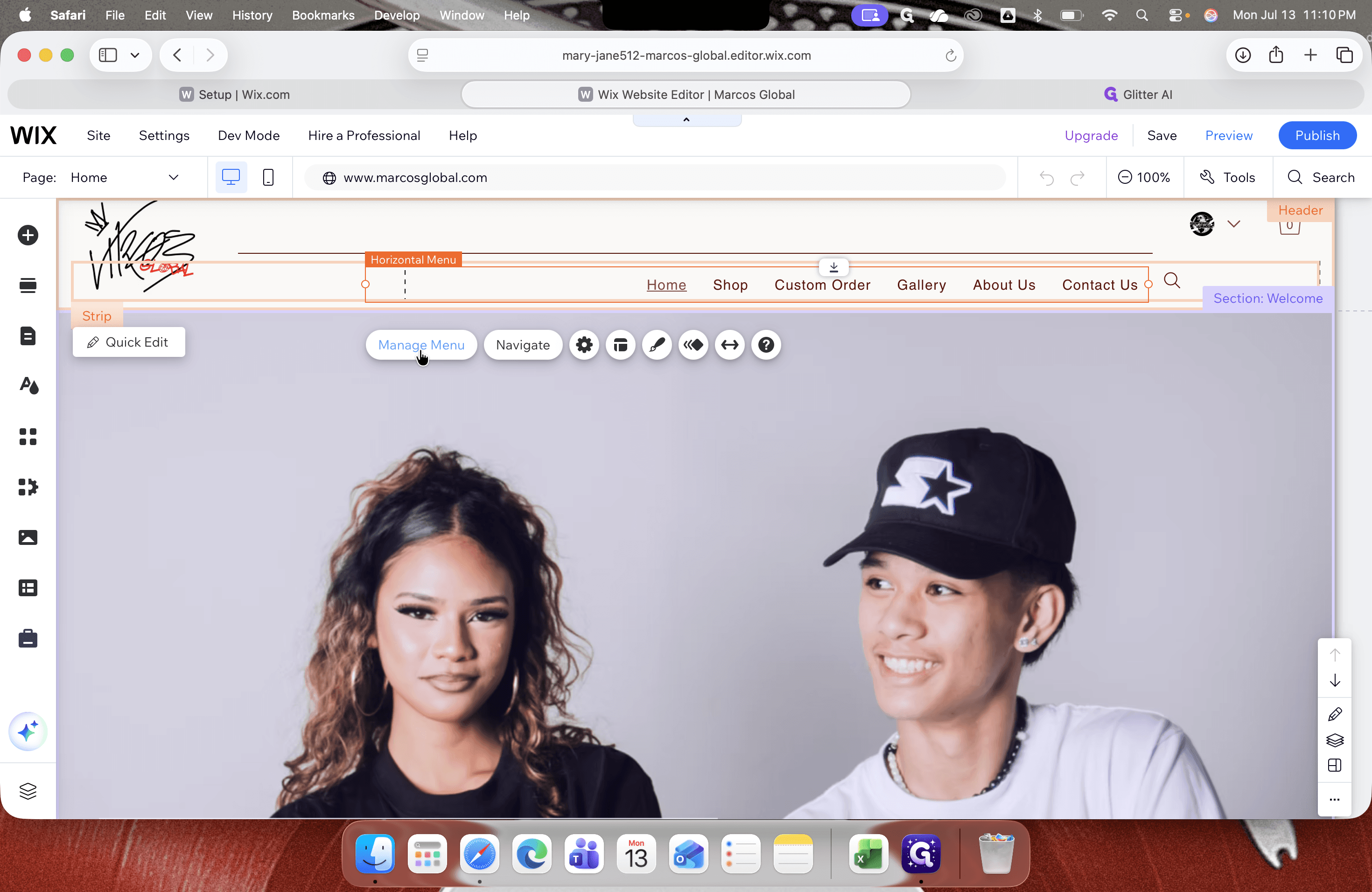Click the Safari address bar
Image resolution: width=1372 pixels, height=892 pixels.
pyautogui.click(x=686, y=56)
